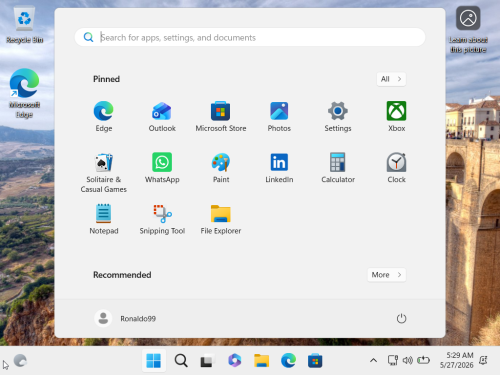The width and height of the screenshot is (500, 375).
Task: Click the widgets icon on the taskbar
Action: coord(20,361)
